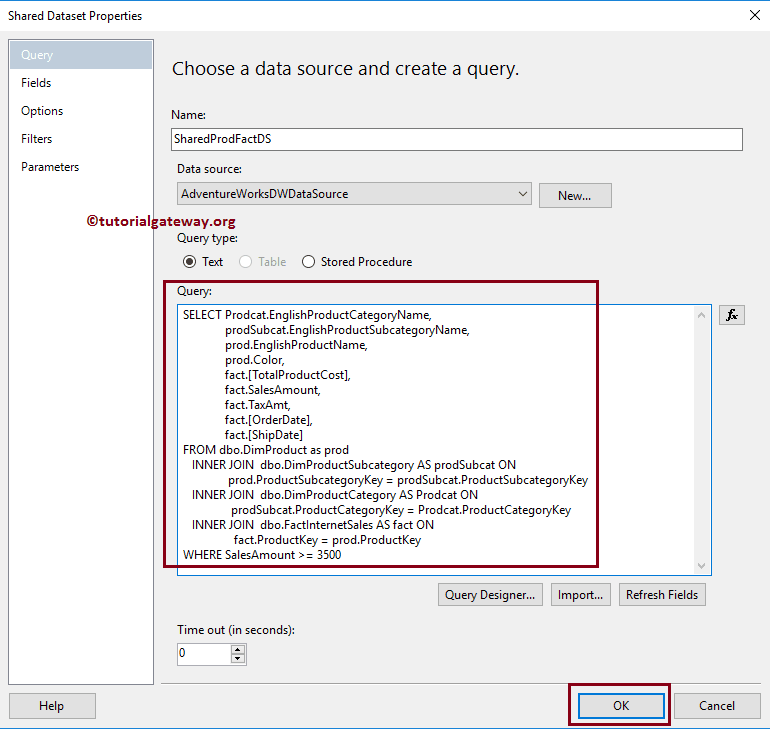Open the expression fx editor

tap(732, 315)
